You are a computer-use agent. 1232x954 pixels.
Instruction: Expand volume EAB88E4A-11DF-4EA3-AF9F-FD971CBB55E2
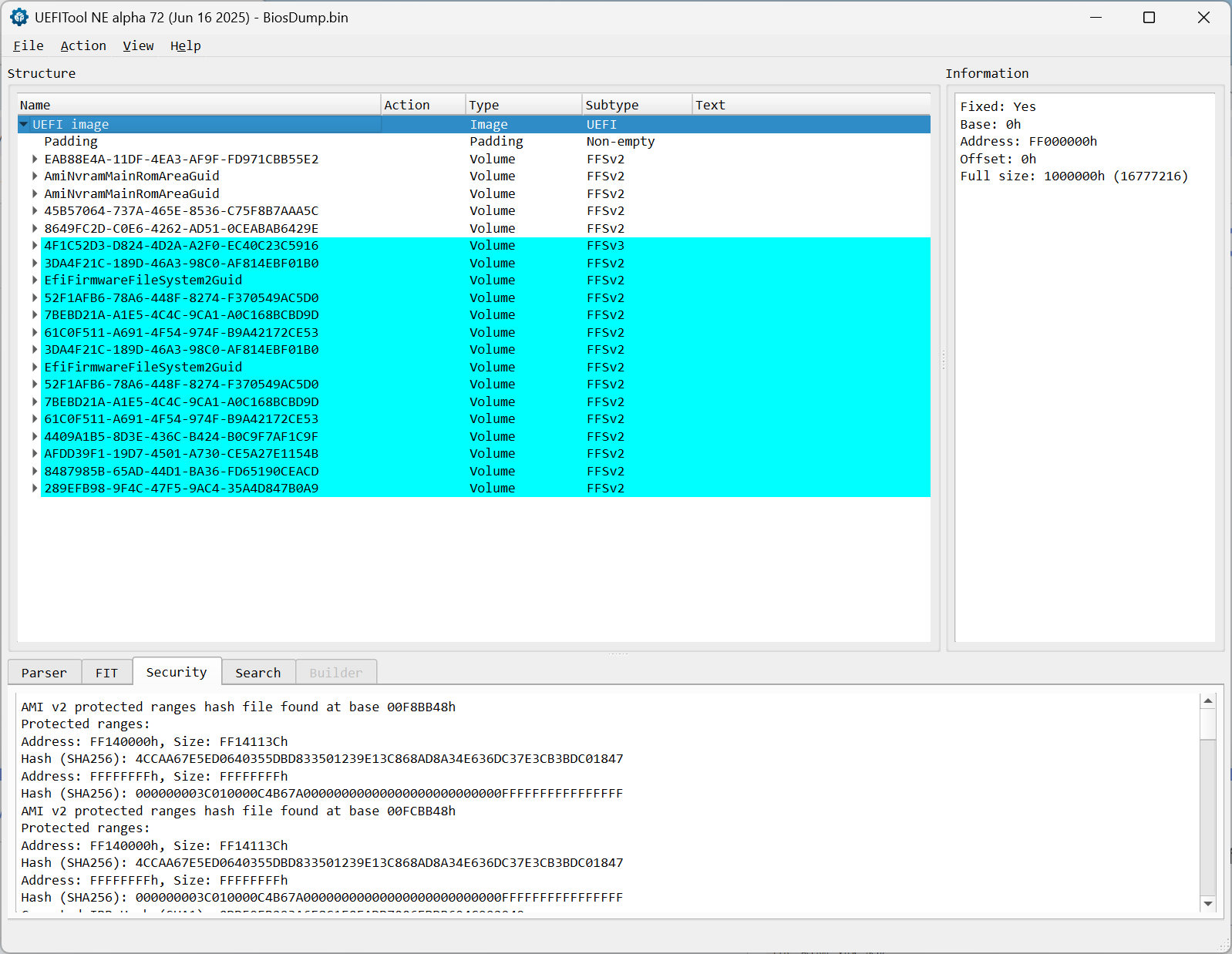[35, 159]
